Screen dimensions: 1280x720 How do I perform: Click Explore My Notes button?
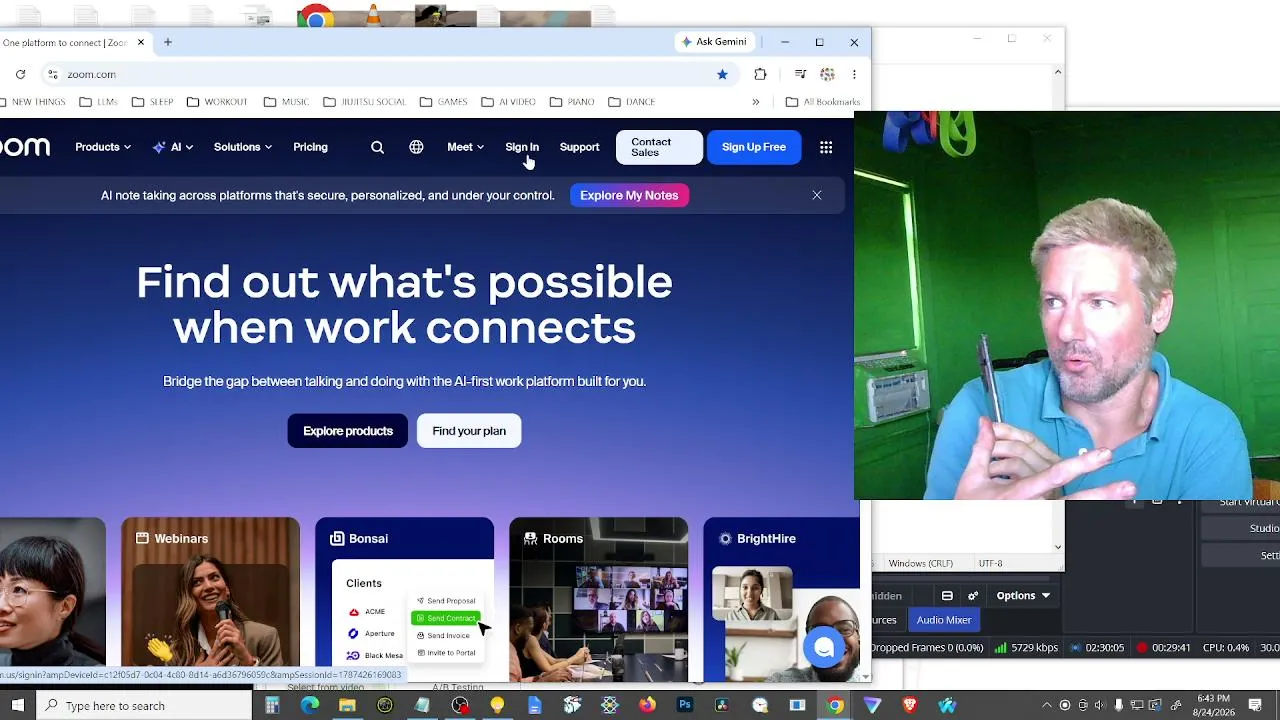pos(629,195)
